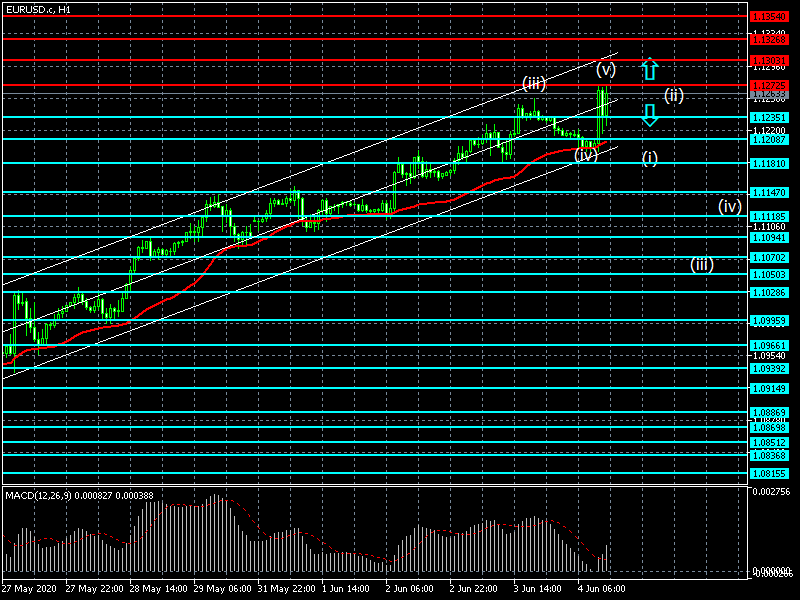Screen dimensions: 800x600
Task: Click the 0.002756 MACD scale value
Action: click(771, 492)
